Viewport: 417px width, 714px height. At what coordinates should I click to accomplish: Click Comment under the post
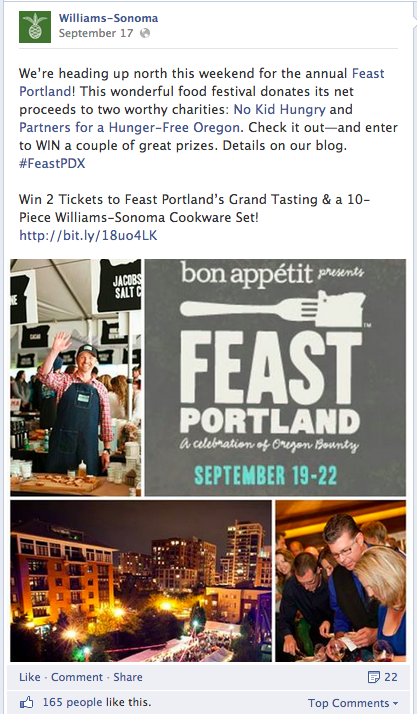(x=77, y=677)
